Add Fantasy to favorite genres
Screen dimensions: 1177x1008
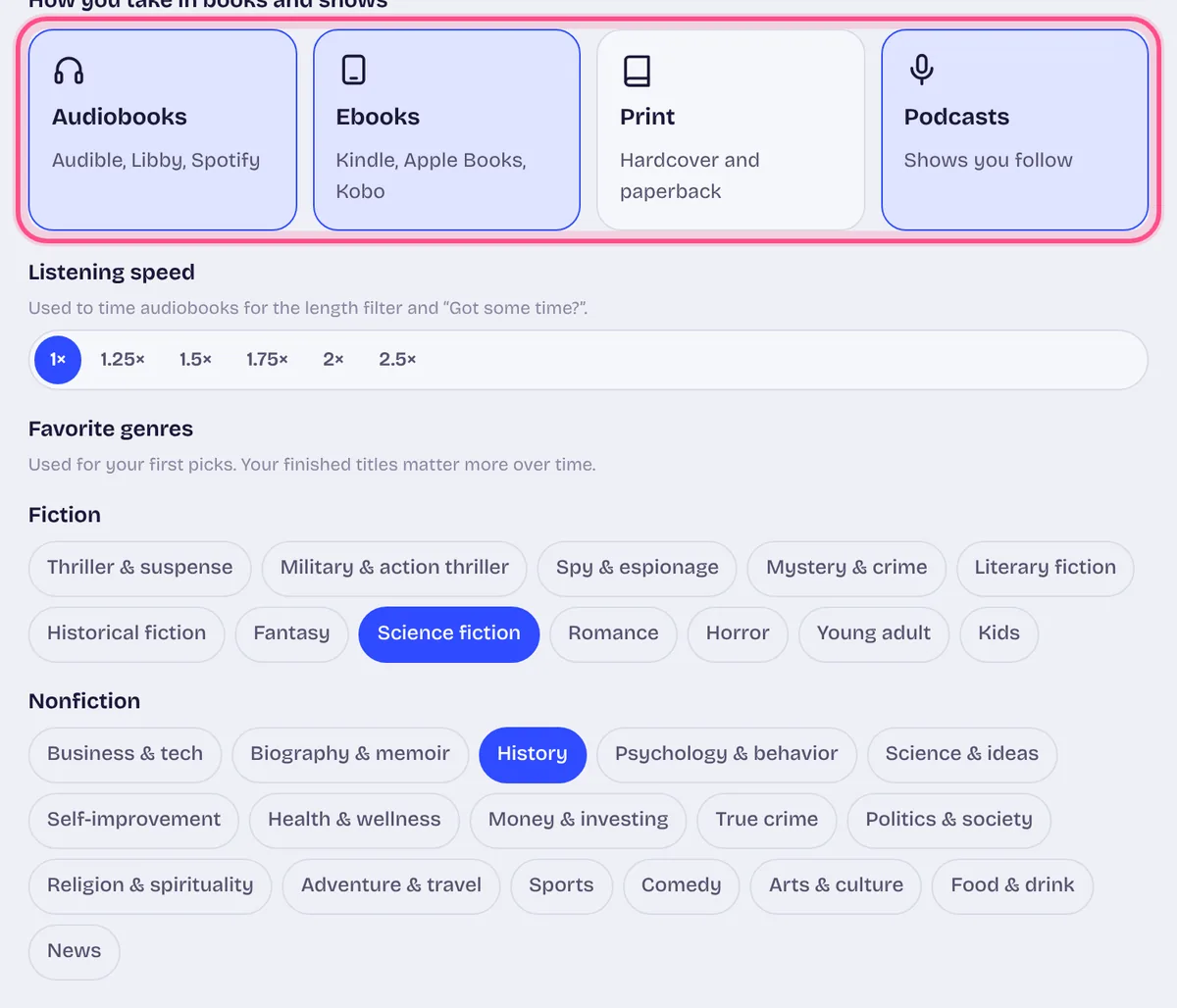[291, 633]
